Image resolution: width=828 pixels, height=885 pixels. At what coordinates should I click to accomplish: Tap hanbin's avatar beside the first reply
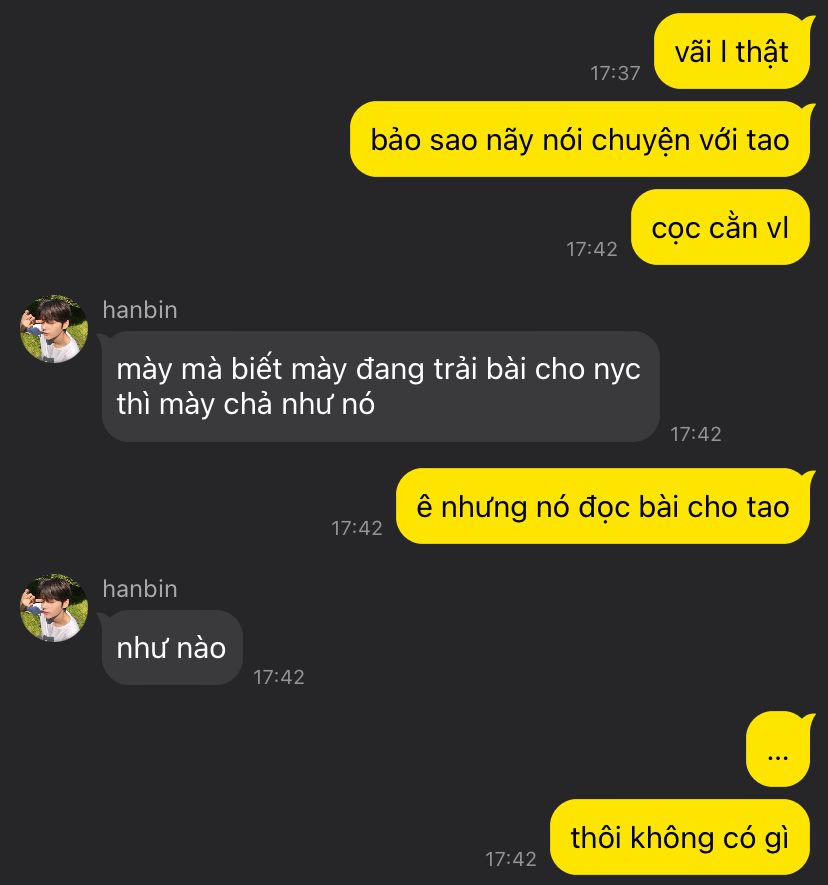pos(54,328)
